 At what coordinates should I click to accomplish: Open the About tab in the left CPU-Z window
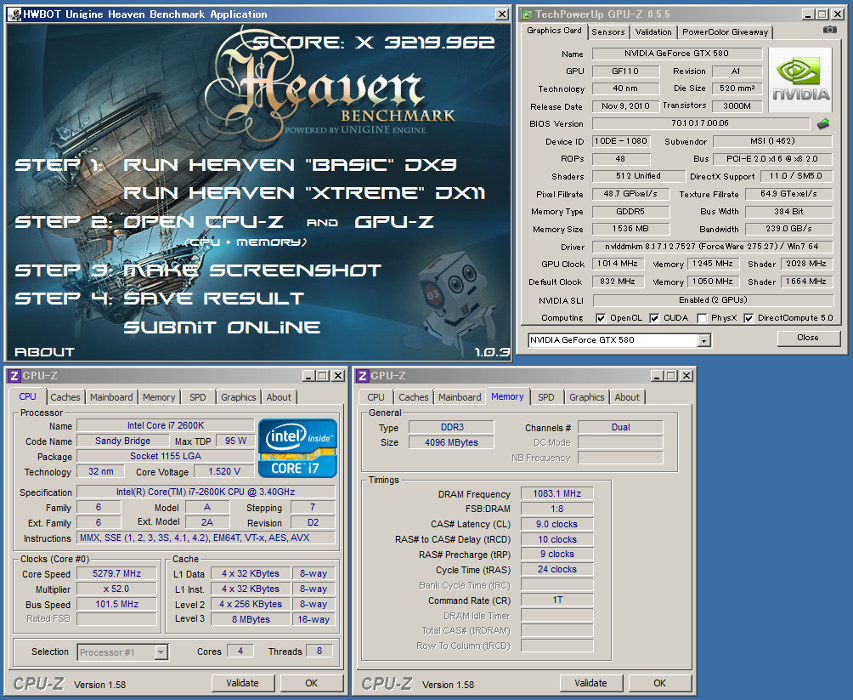(279, 397)
